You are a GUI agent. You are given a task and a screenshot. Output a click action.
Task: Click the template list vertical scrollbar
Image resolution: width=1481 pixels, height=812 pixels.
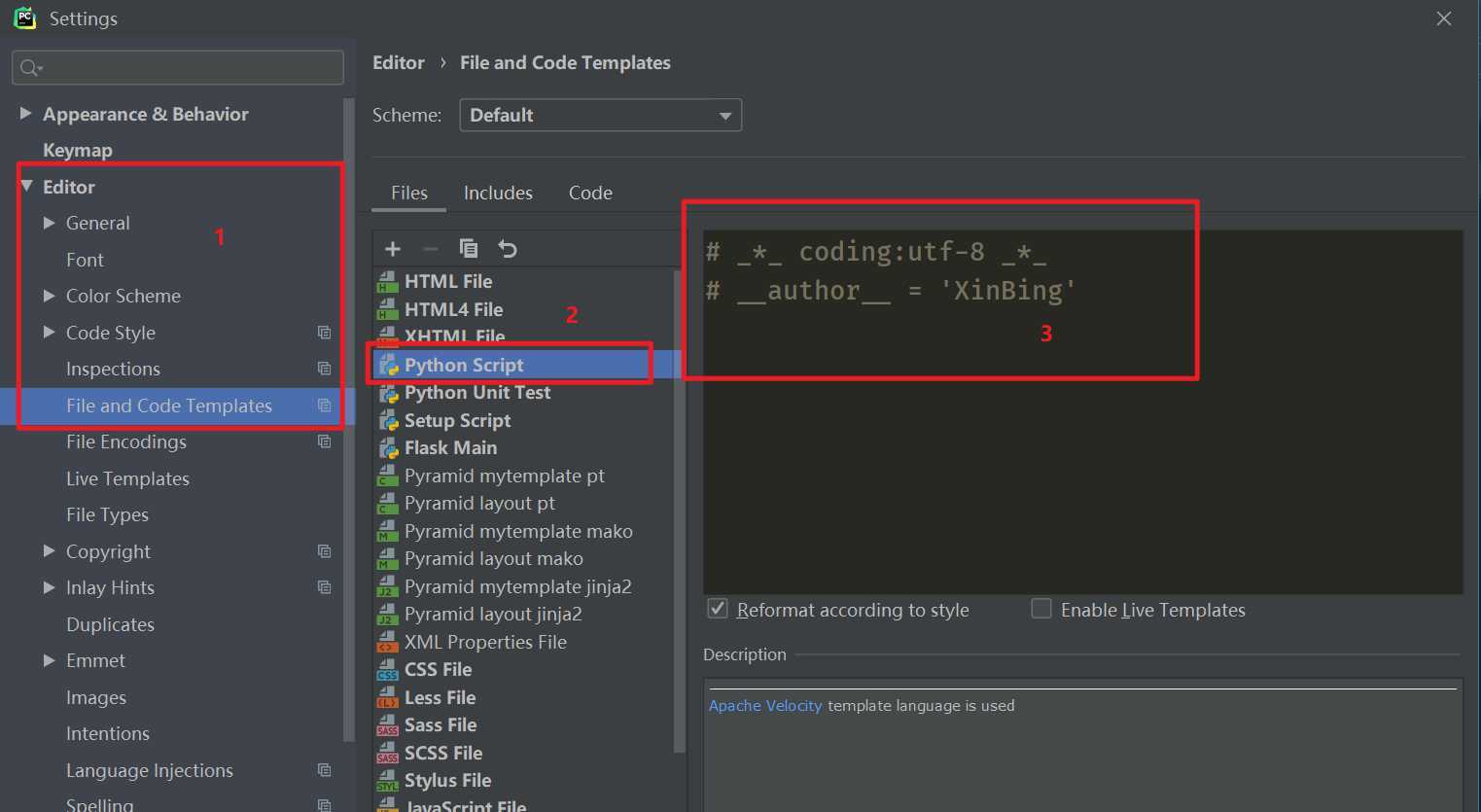point(679,511)
